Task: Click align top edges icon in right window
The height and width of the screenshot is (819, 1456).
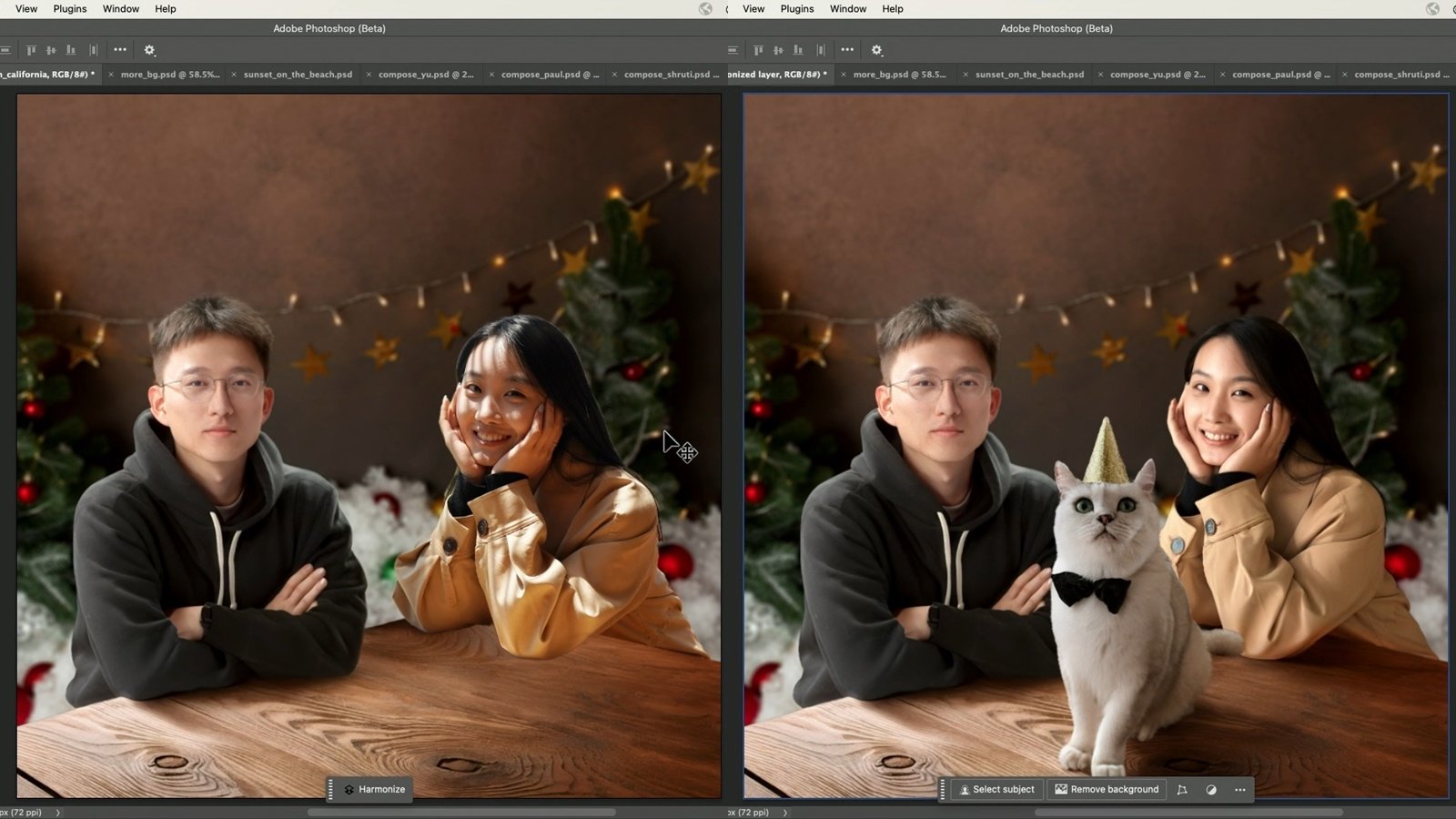Action: coord(758,50)
